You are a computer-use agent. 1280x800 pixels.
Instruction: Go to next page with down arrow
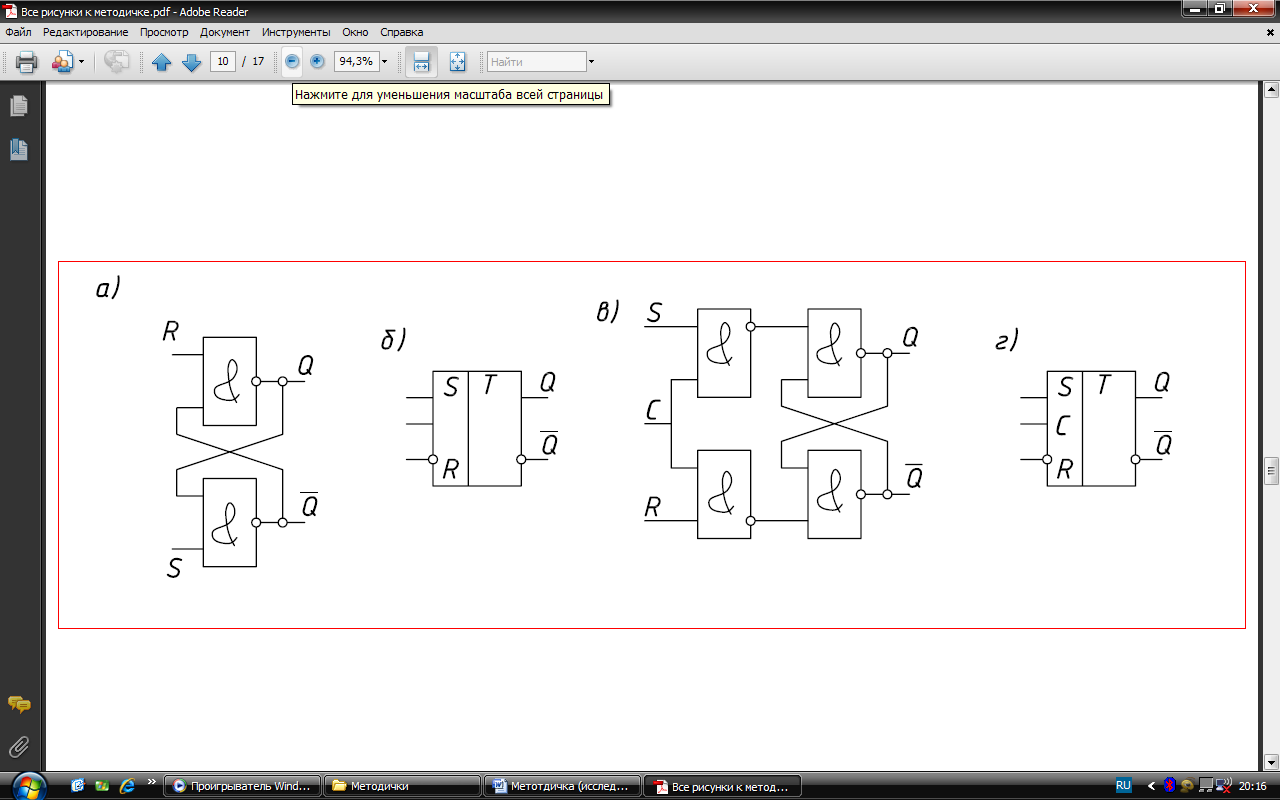tap(191, 62)
